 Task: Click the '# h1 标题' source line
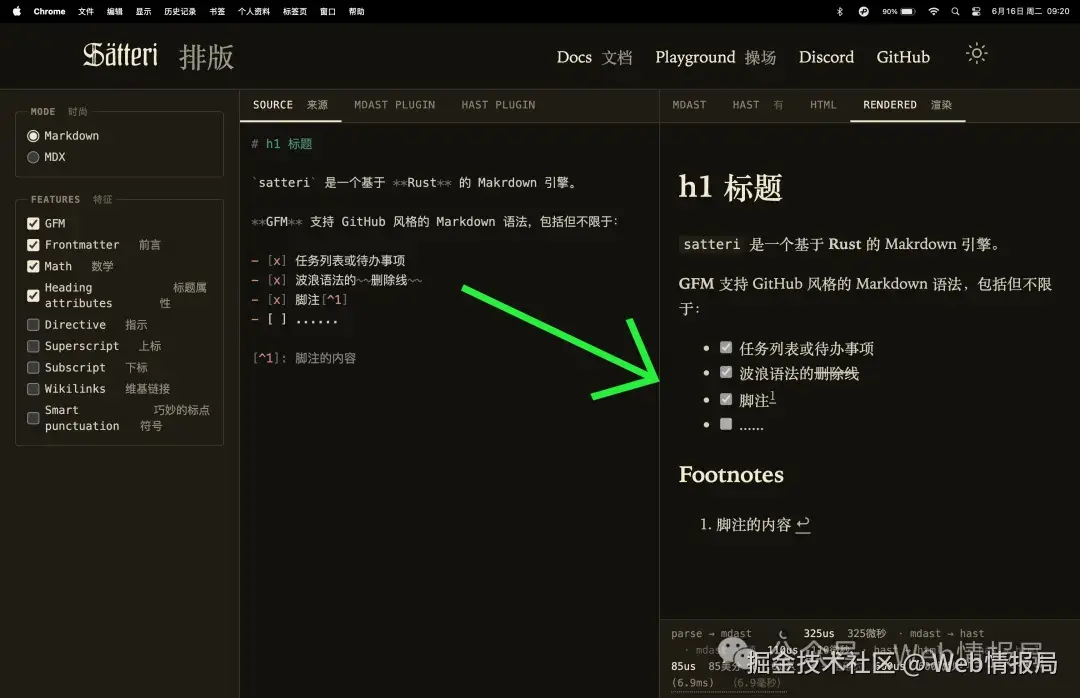pyautogui.click(x=282, y=143)
